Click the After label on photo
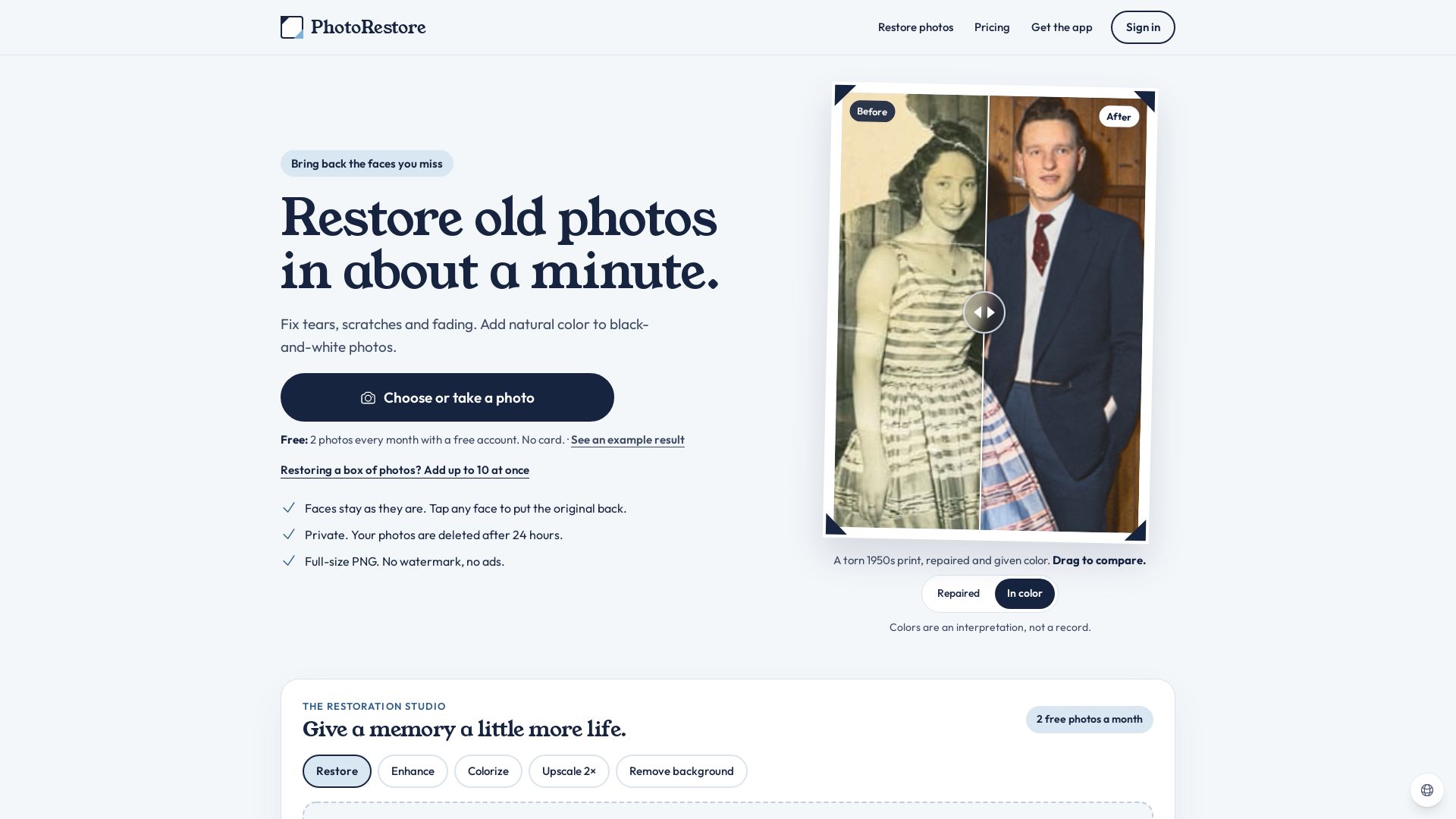Viewport: 1456px width, 819px height. pyautogui.click(x=1119, y=117)
